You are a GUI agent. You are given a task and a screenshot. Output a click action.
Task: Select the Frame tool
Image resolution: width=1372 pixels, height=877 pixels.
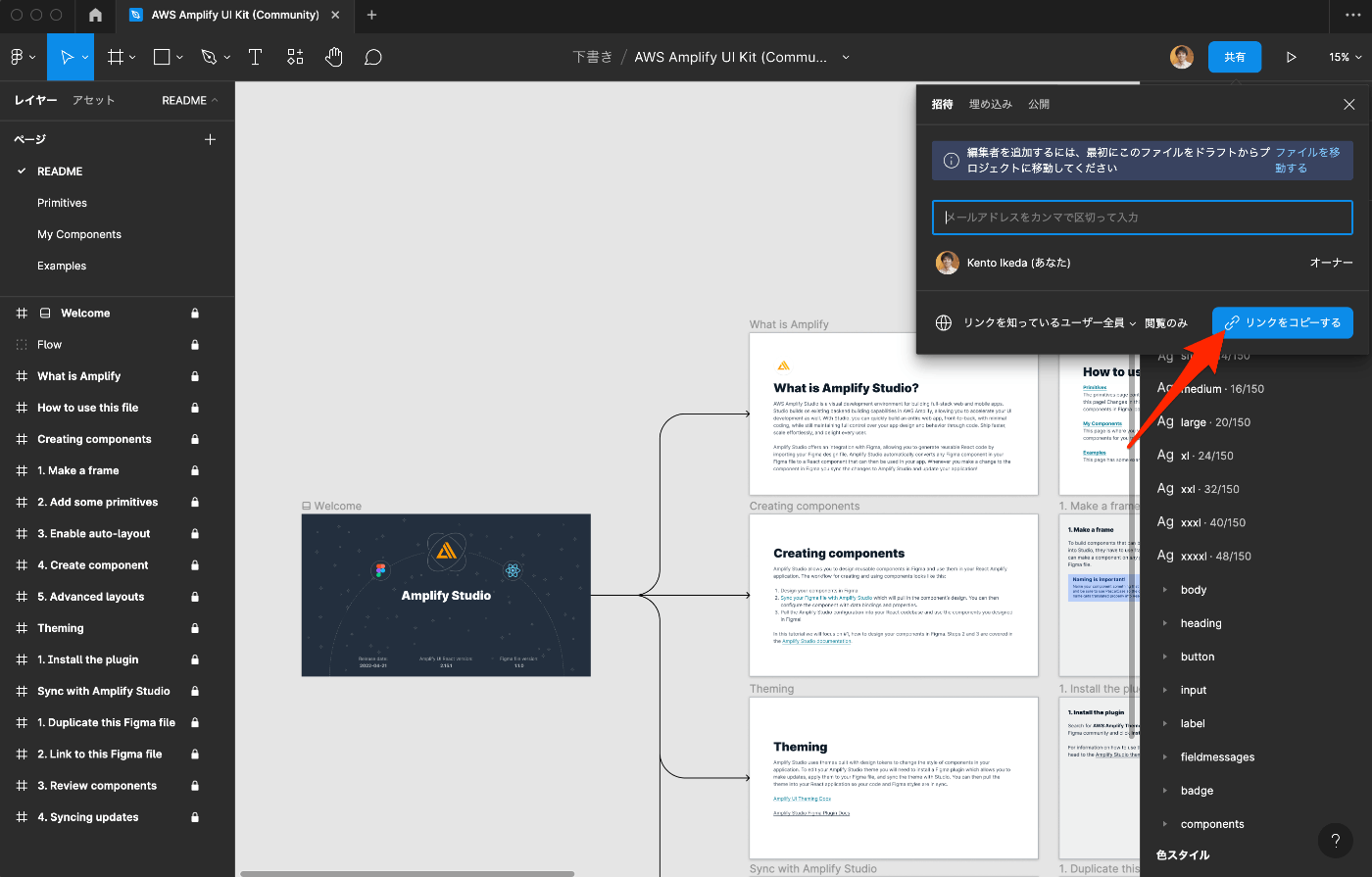coord(115,57)
